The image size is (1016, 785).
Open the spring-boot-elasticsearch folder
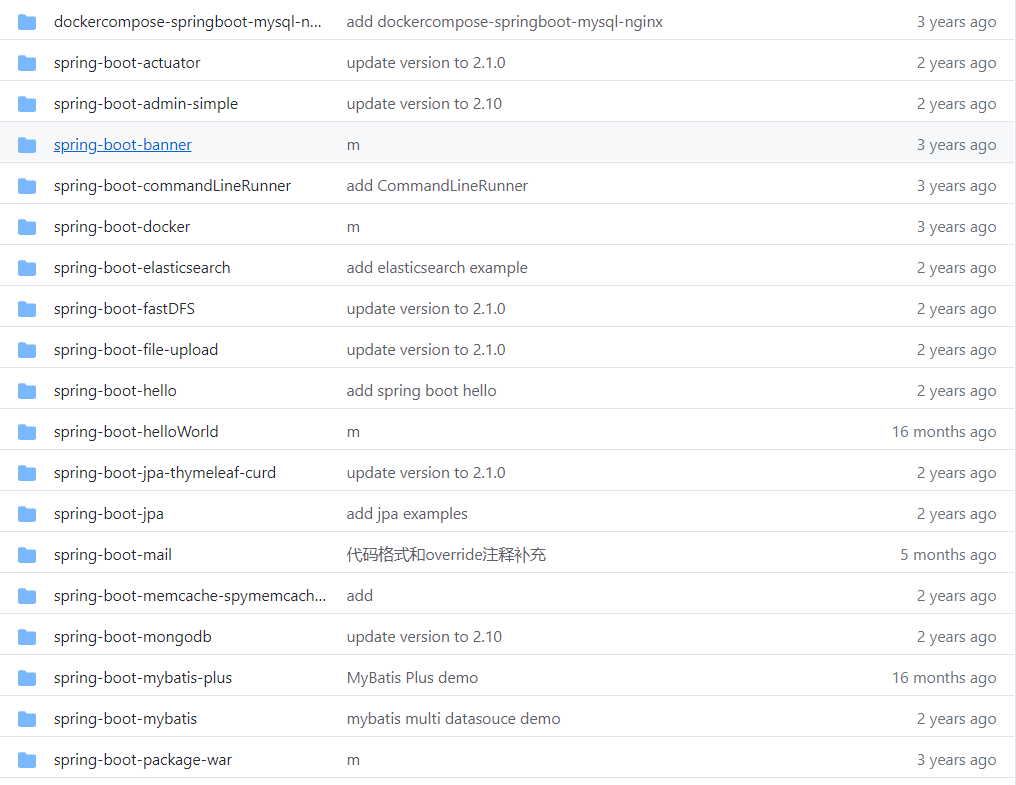click(142, 268)
